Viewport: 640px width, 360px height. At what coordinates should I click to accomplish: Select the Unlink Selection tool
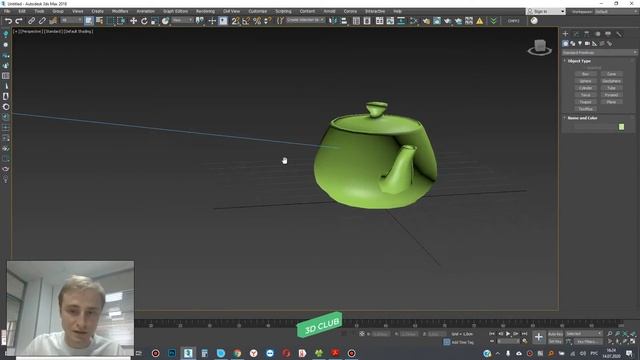point(42,21)
